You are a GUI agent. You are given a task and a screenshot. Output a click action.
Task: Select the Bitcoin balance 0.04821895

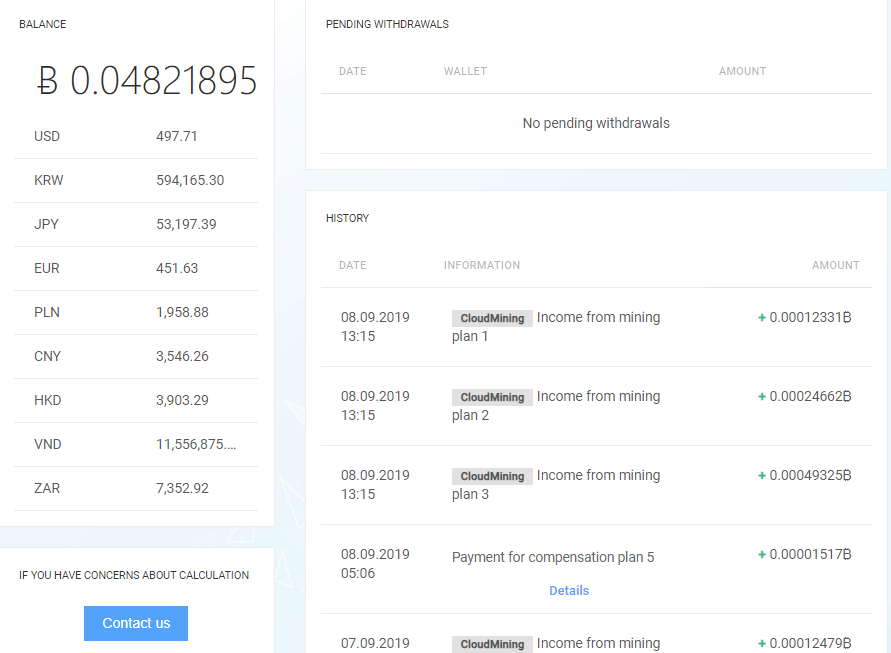147,80
